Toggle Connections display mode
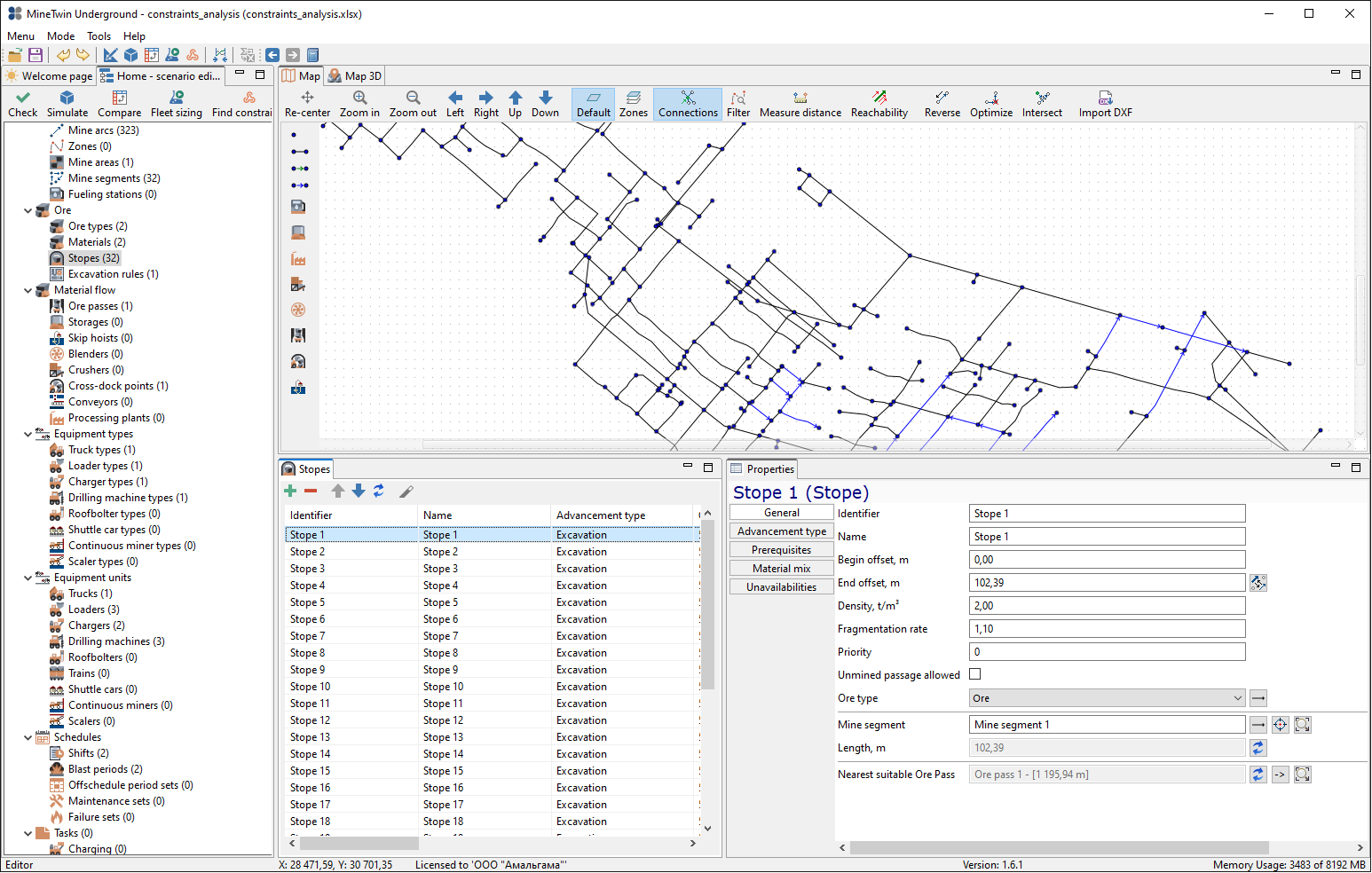This screenshot has height=873, width=1372. coord(688,104)
